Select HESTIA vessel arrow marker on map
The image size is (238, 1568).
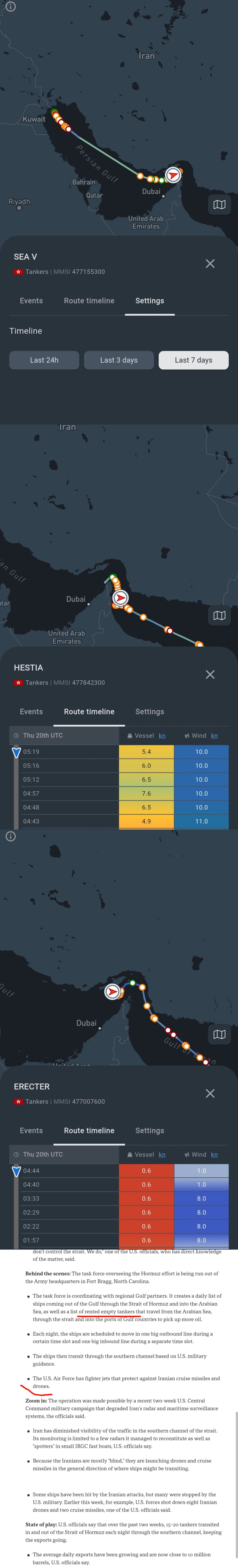[x=120, y=598]
